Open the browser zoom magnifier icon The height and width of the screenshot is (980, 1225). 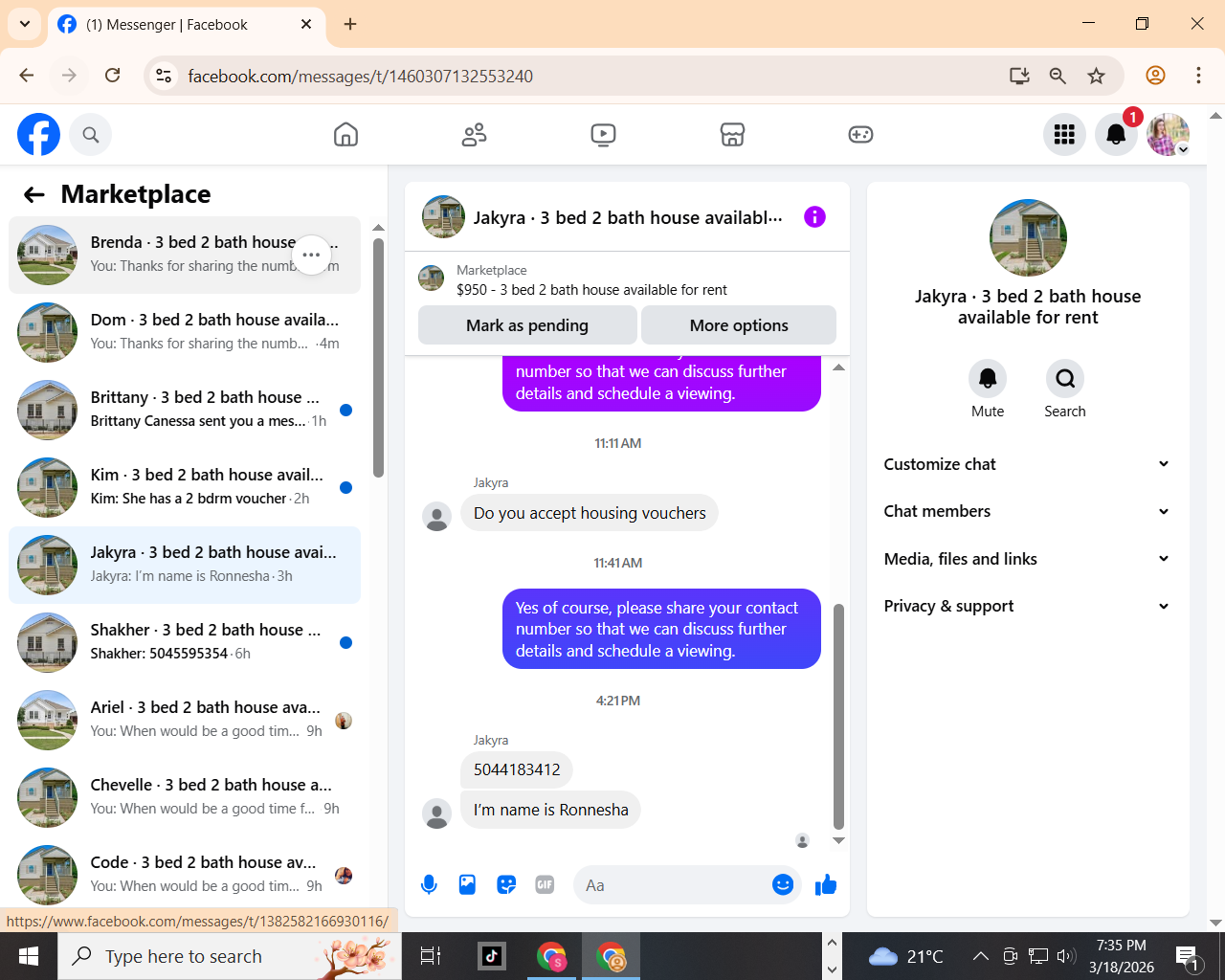point(1058,76)
